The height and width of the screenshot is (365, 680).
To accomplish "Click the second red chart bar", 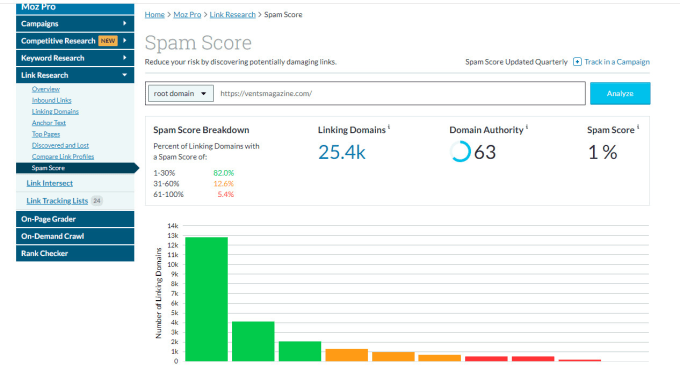I will 533,358.
